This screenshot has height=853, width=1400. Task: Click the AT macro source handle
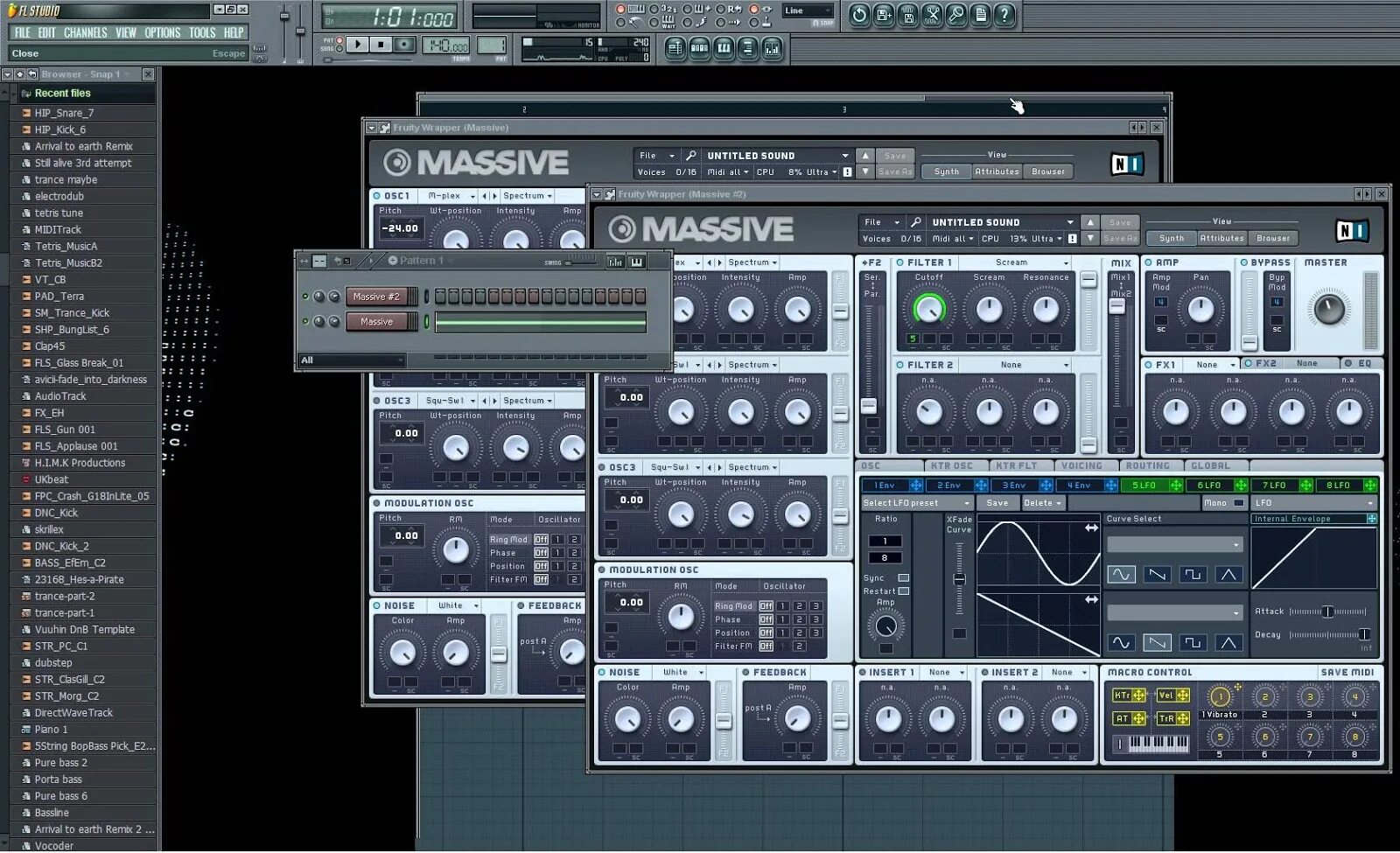(x=1138, y=719)
